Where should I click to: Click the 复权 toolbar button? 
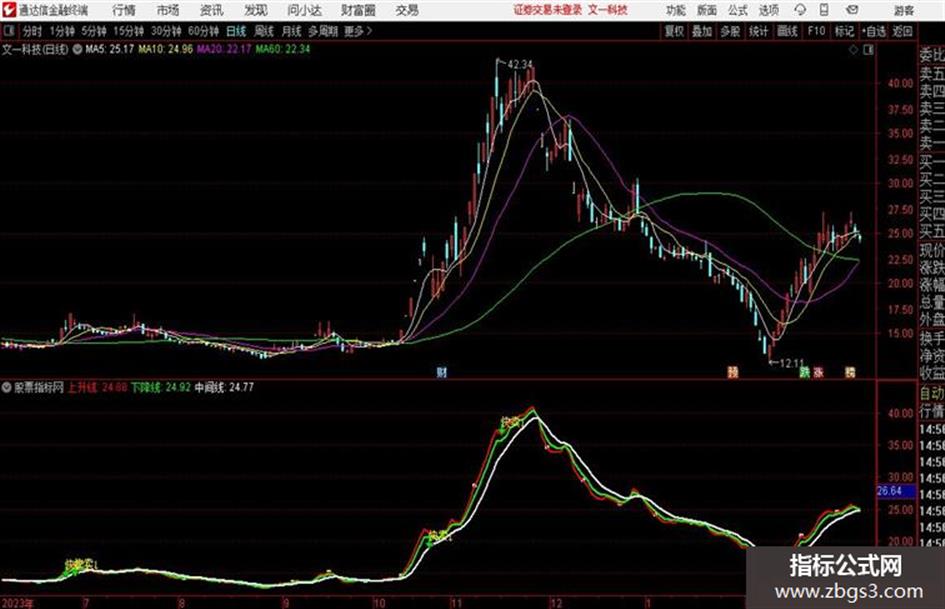(x=673, y=31)
